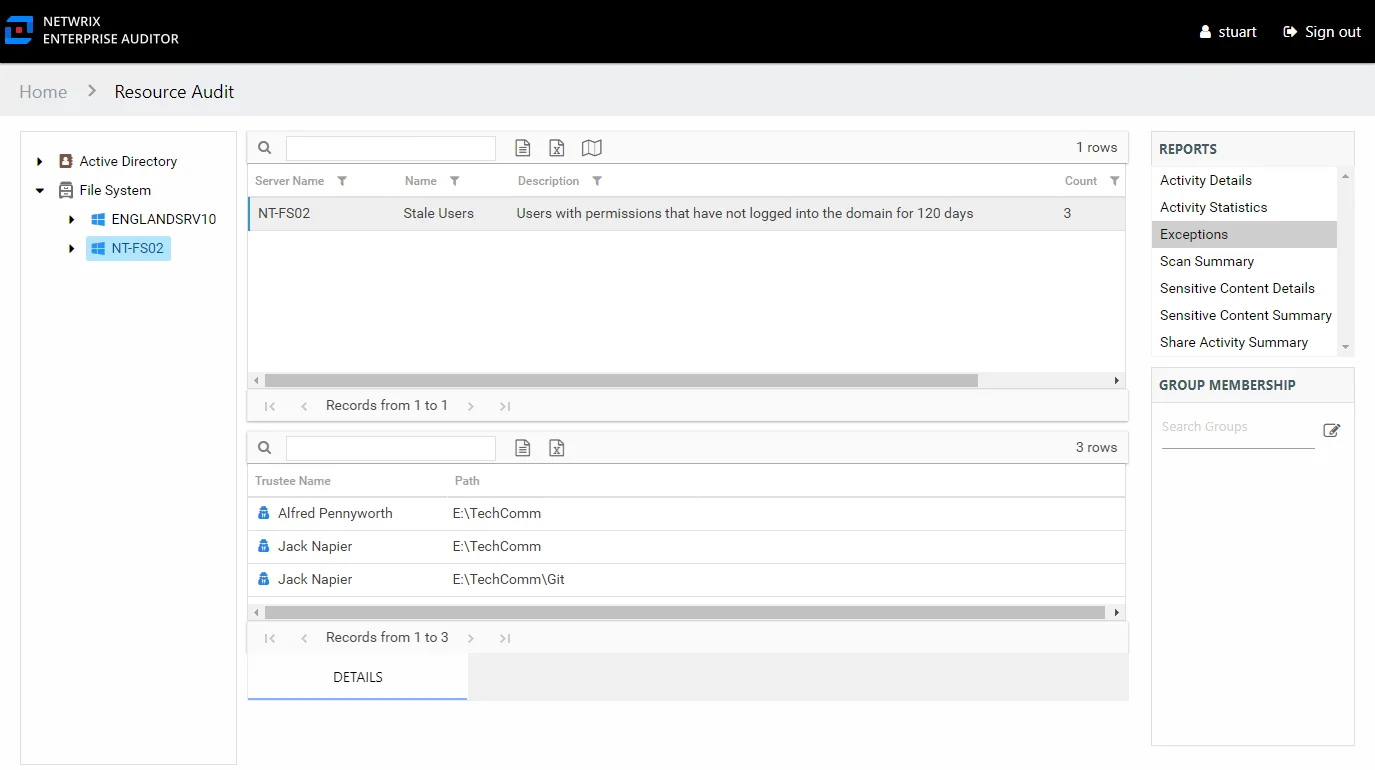Image resolution: width=1375 pixels, height=770 pixels.
Task: Open the Sensitive Content Summary report
Action: tap(1244, 315)
